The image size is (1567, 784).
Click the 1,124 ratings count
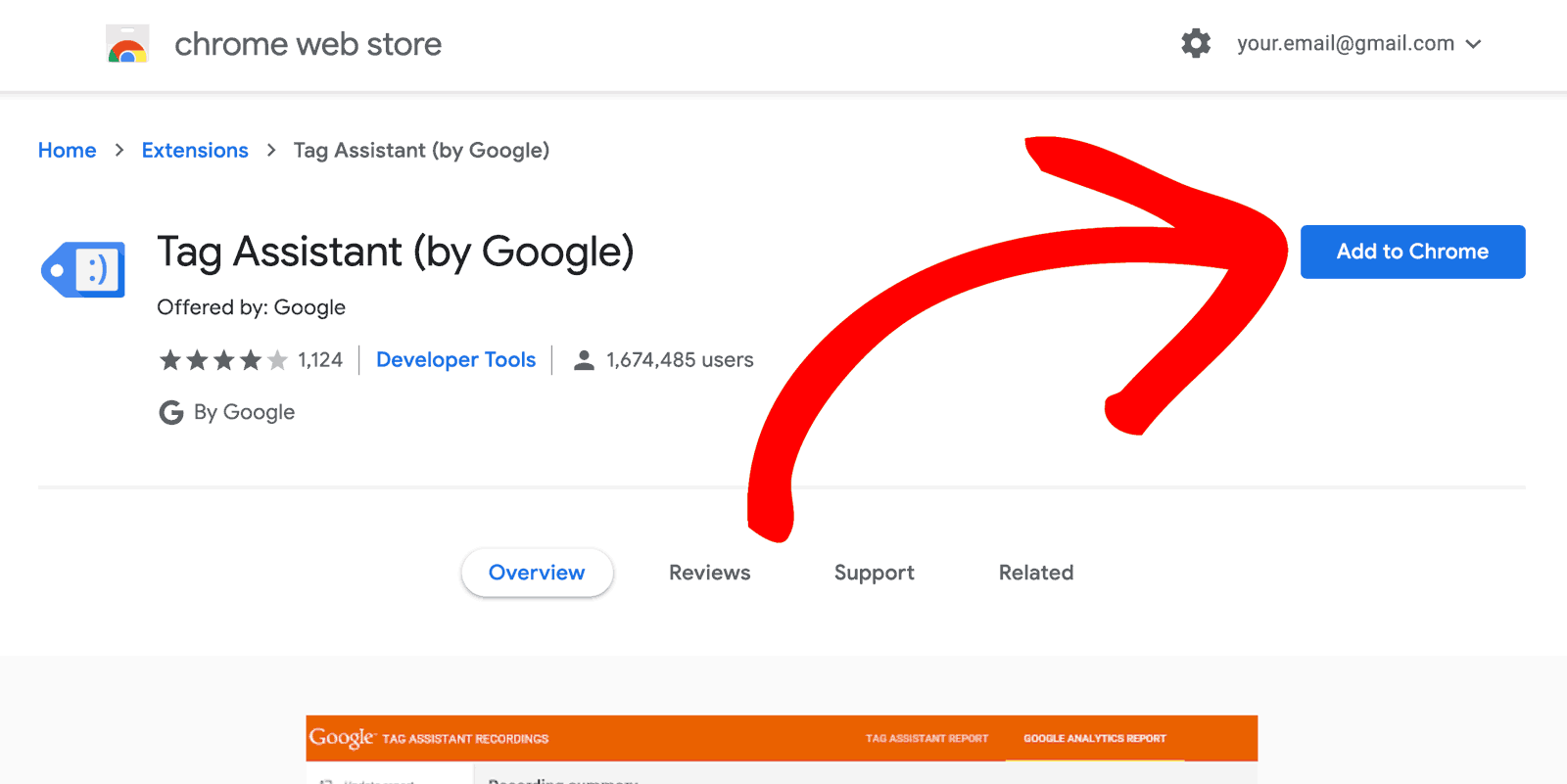(x=321, y=359)
